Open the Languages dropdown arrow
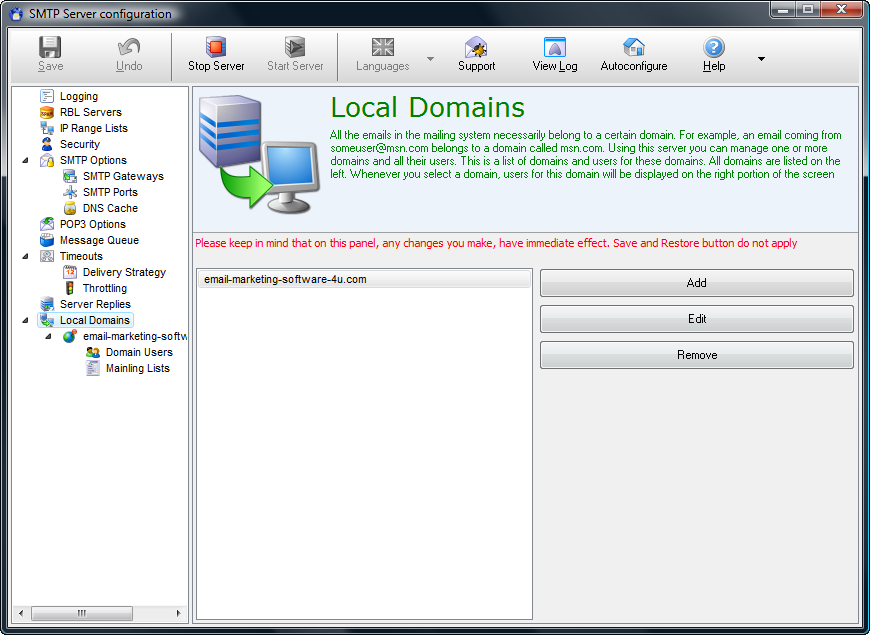The width and height of the screenshot is (870, 635). tap(430, 60)
